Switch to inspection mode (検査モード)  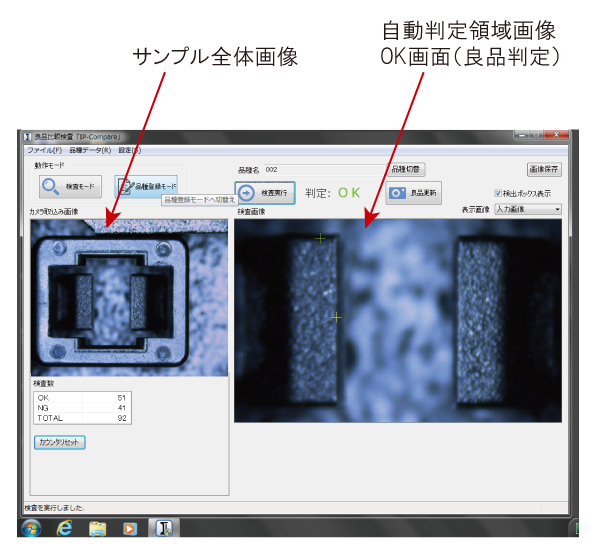[70, 187]
